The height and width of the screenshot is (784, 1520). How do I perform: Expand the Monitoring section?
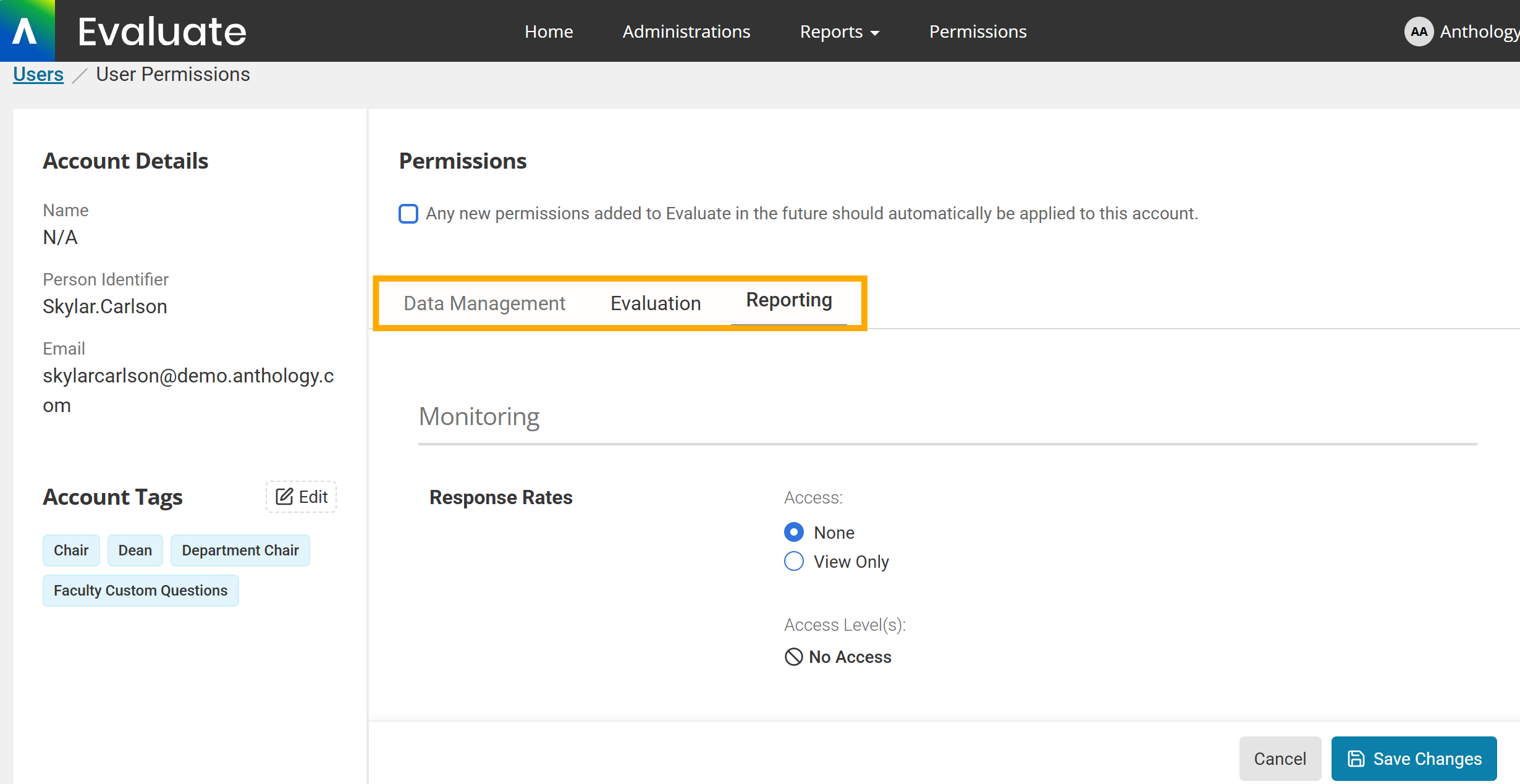pos(479,416)
